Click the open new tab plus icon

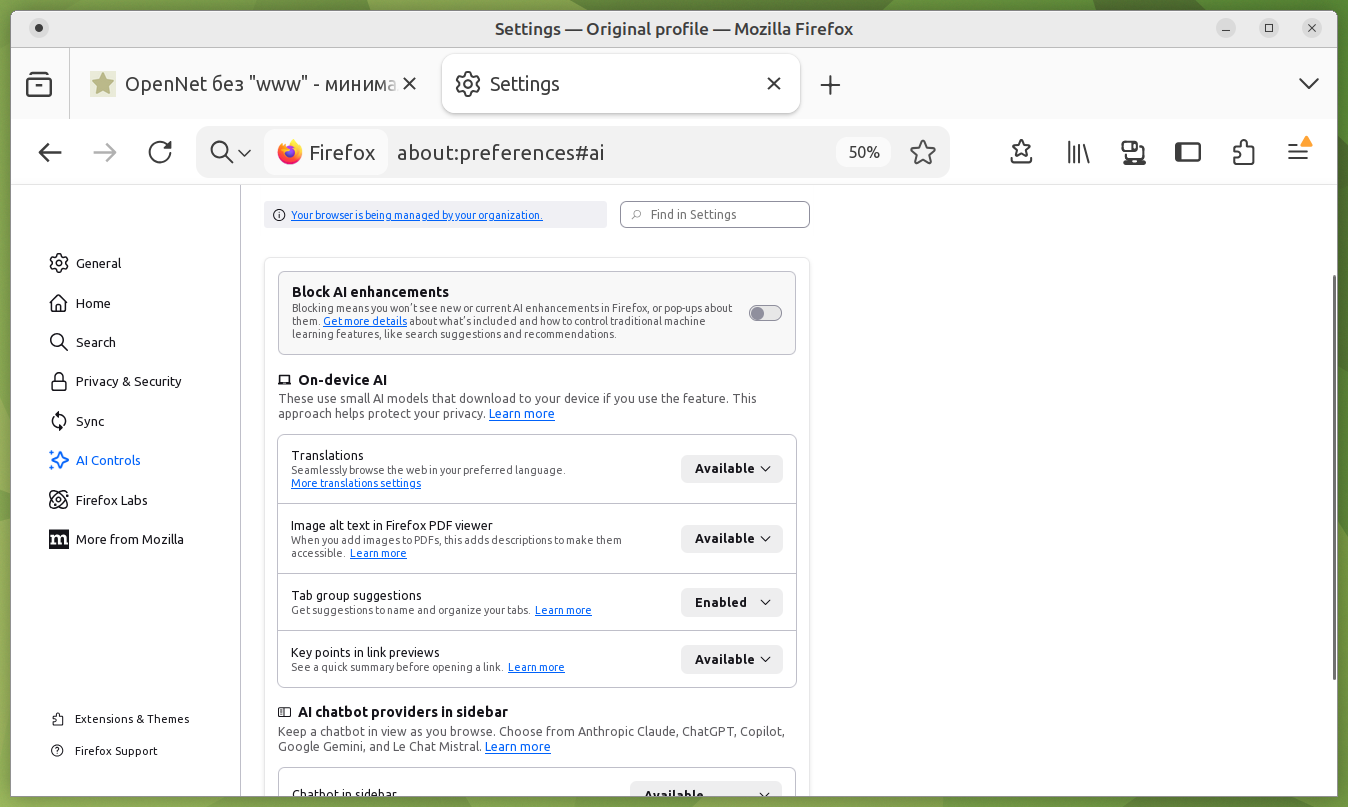830,85
